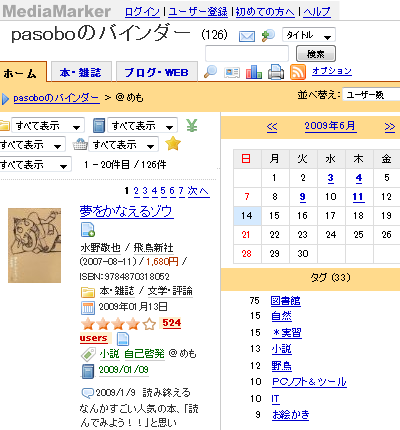This screenshot has height=430, width=400.
Task: Click the blue book filter icon
Action: [99, 126]
